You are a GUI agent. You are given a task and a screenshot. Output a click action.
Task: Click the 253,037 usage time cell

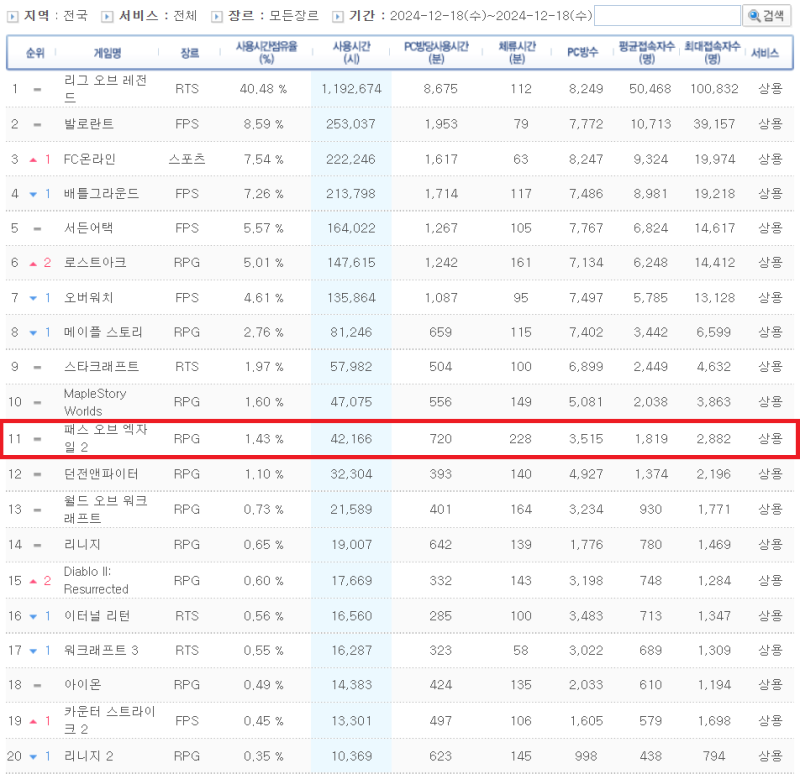[x=351, y=124]
